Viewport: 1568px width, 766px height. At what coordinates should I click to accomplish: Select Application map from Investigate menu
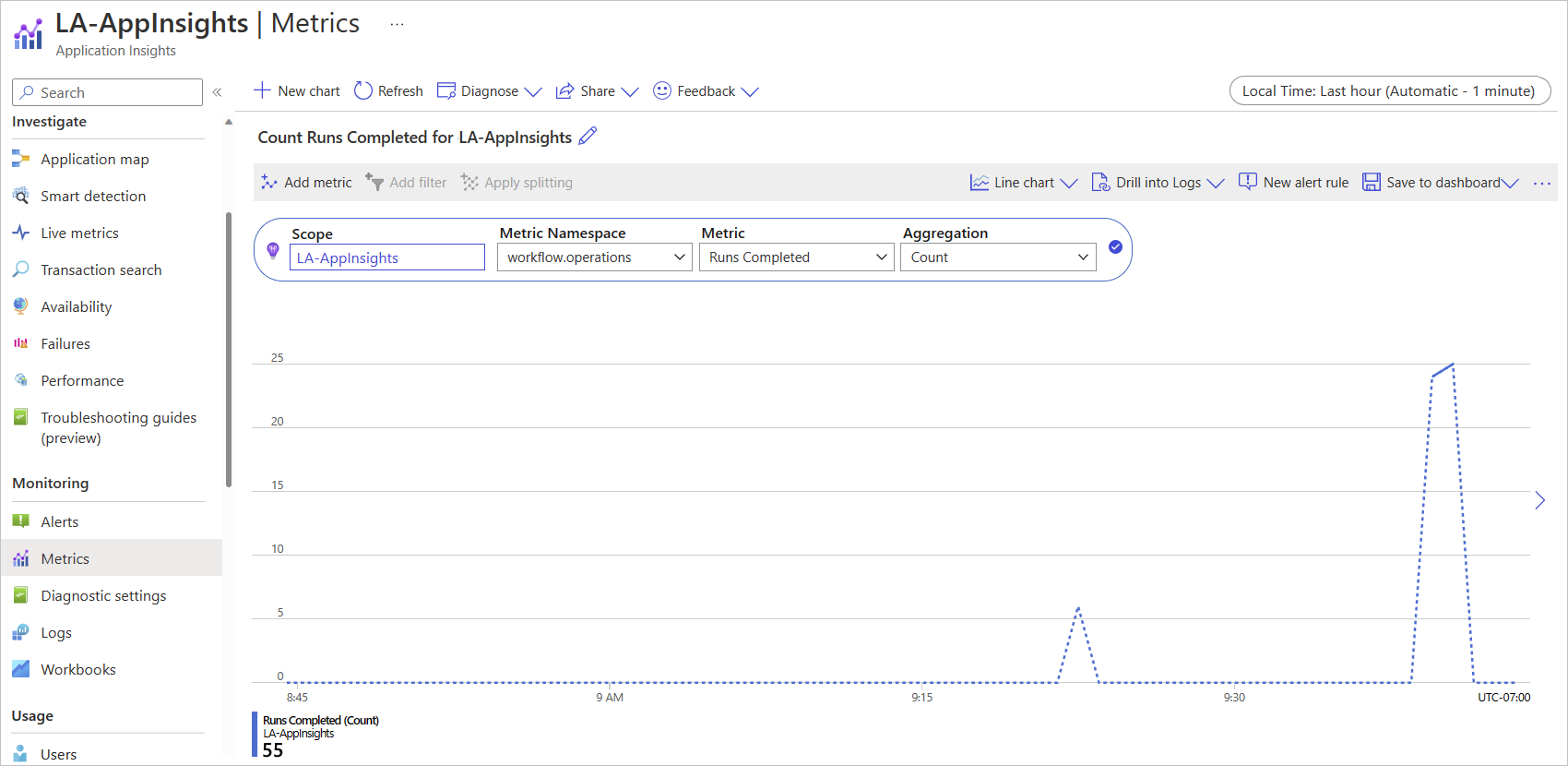94,160
